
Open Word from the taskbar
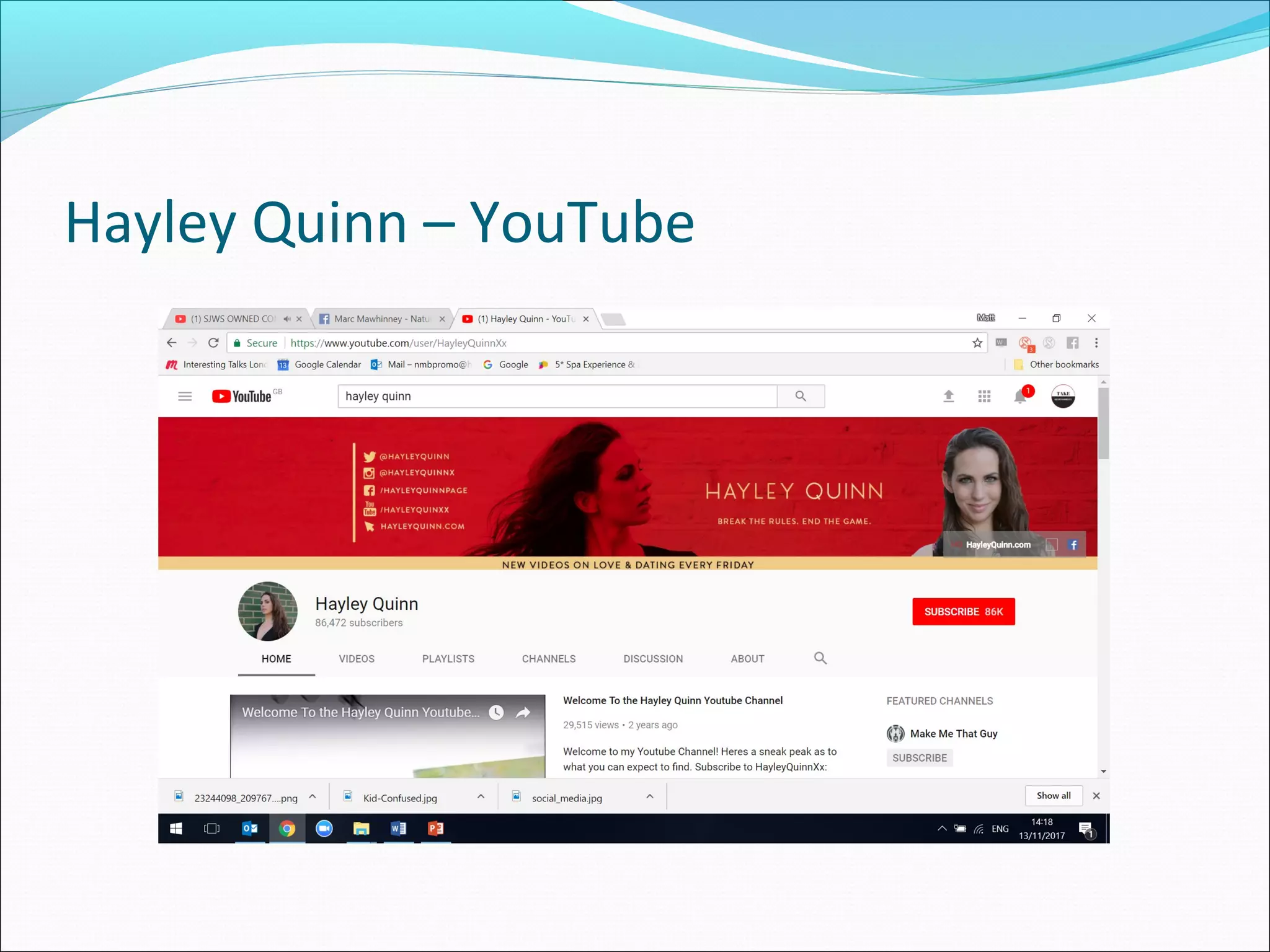pos(399,829)
